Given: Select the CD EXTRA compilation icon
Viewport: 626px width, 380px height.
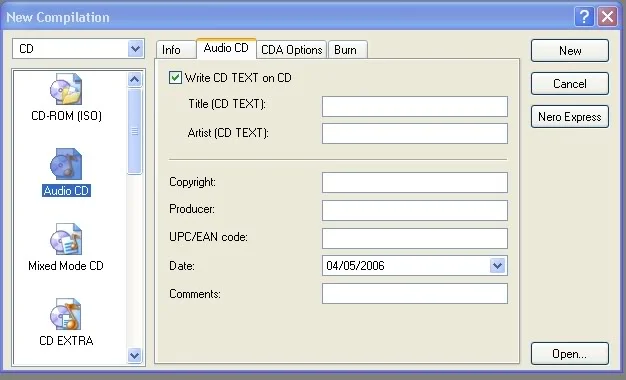Looking at the screenshot, I should 66,314.
